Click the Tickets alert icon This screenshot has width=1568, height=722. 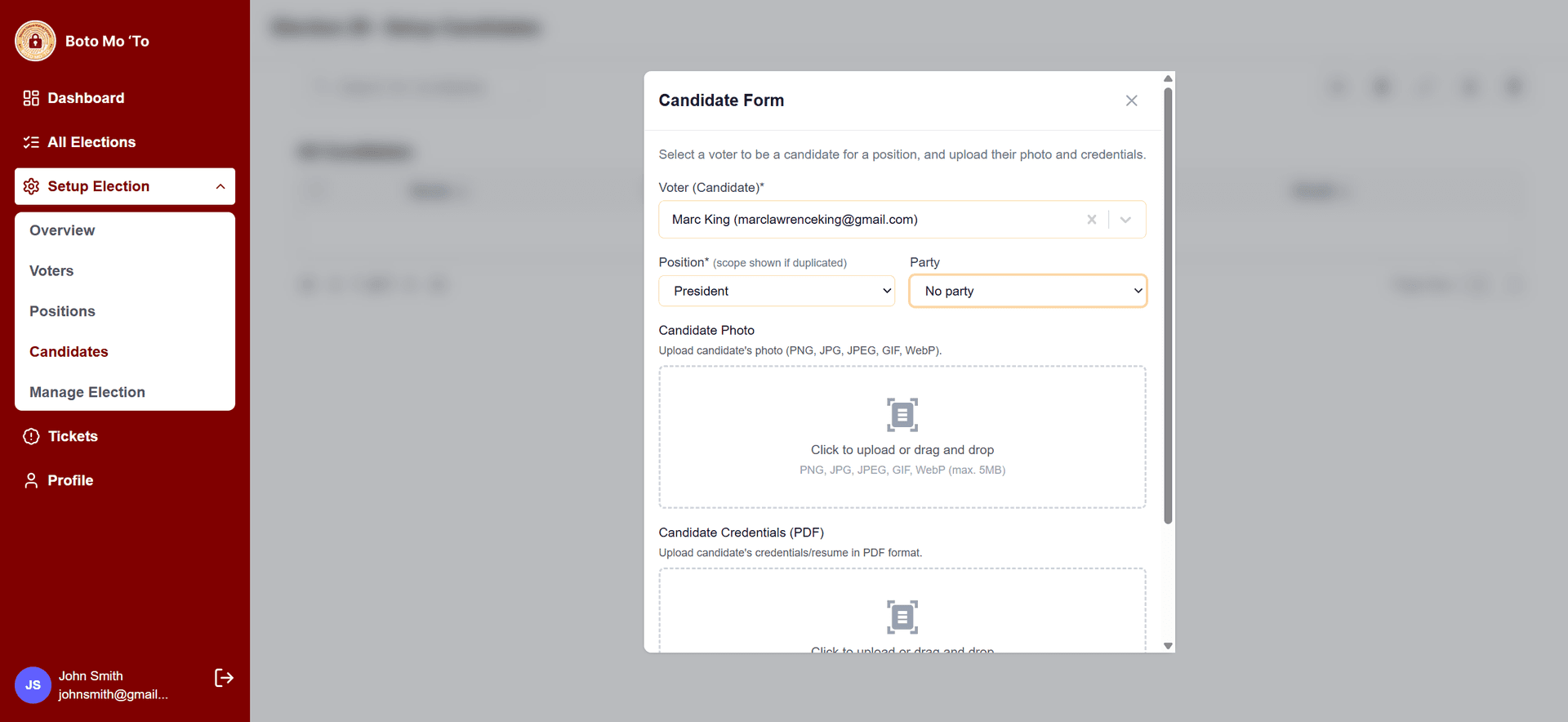pos(31,436)
